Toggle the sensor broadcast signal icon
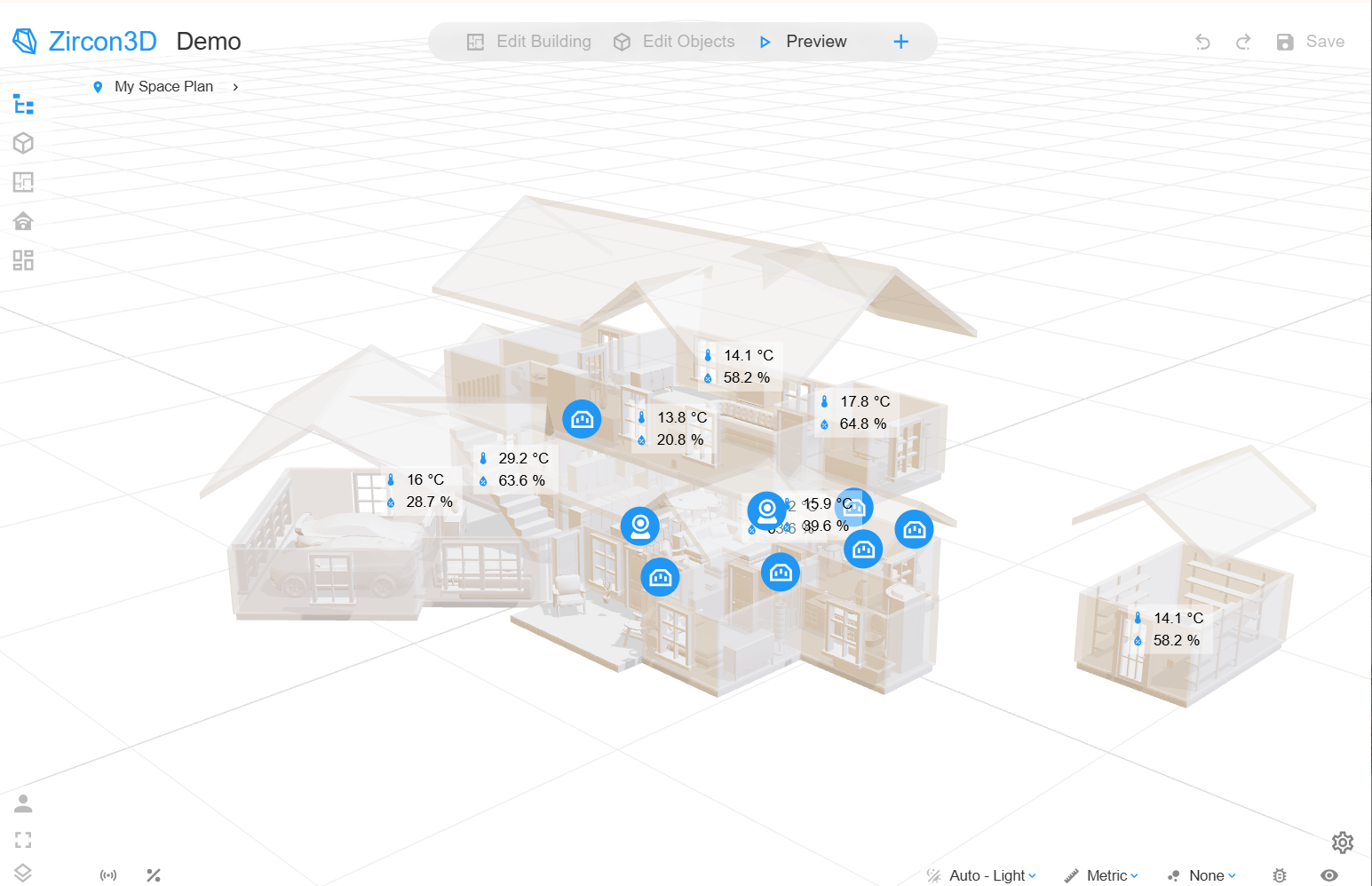Viewport: 1372px width, 886px height. 108,875
